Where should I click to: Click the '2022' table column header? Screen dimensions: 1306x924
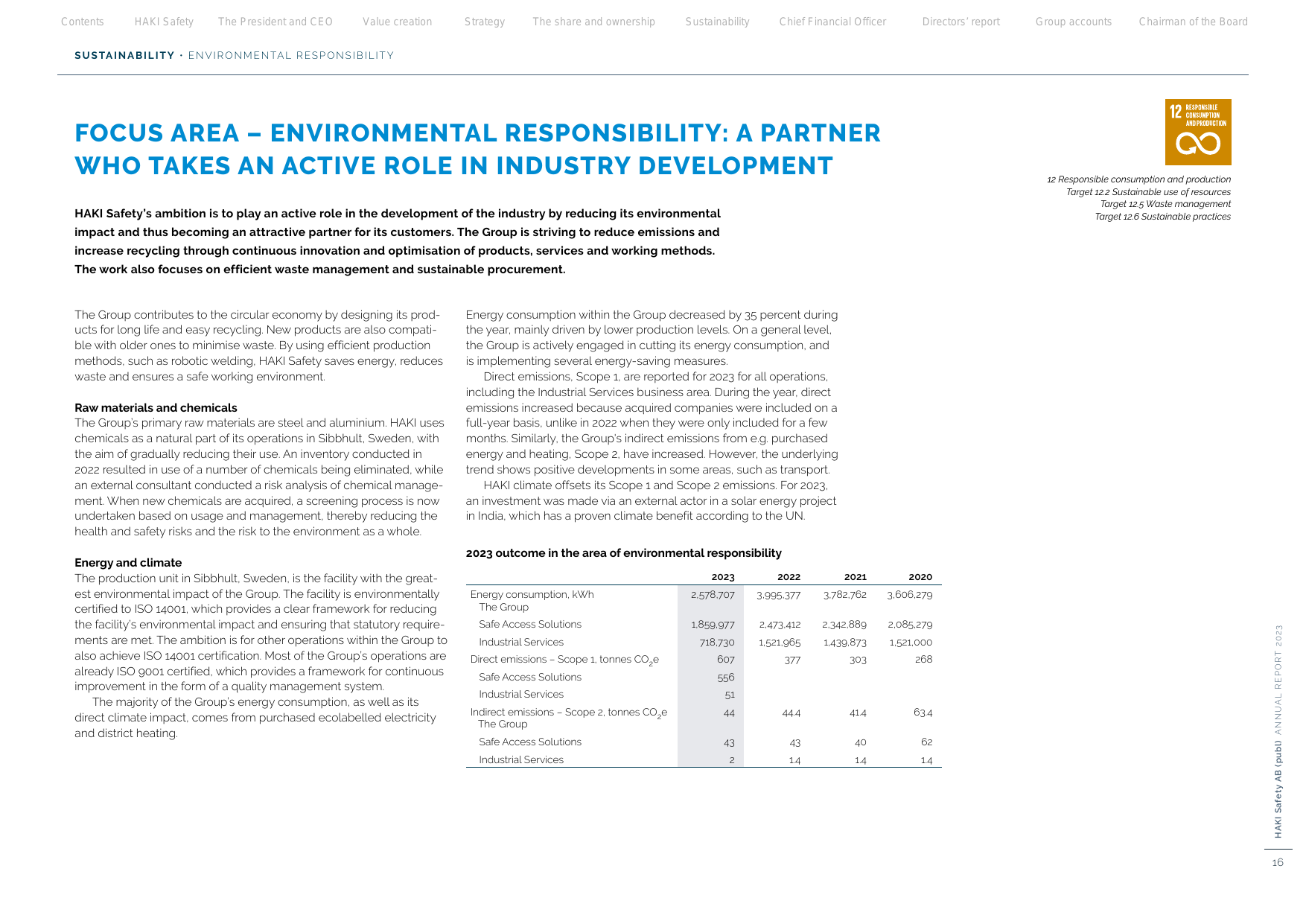tap(789, 577)
